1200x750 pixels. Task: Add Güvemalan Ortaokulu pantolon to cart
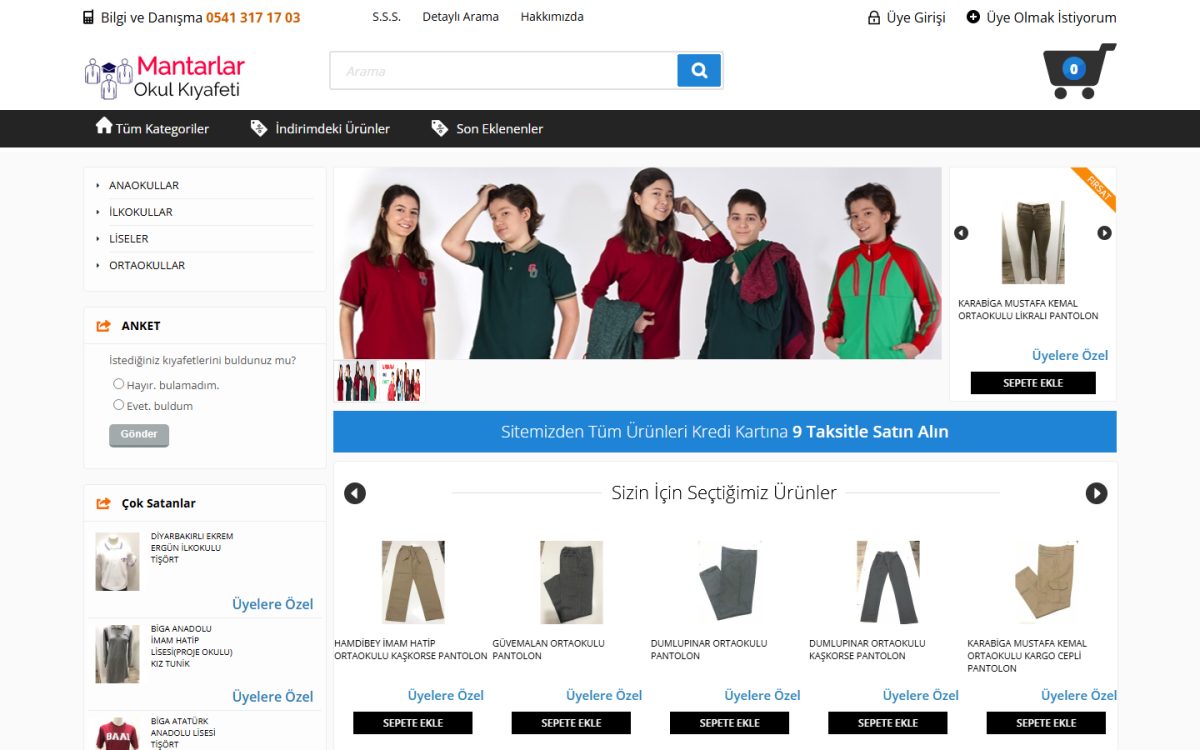point(571,723)
